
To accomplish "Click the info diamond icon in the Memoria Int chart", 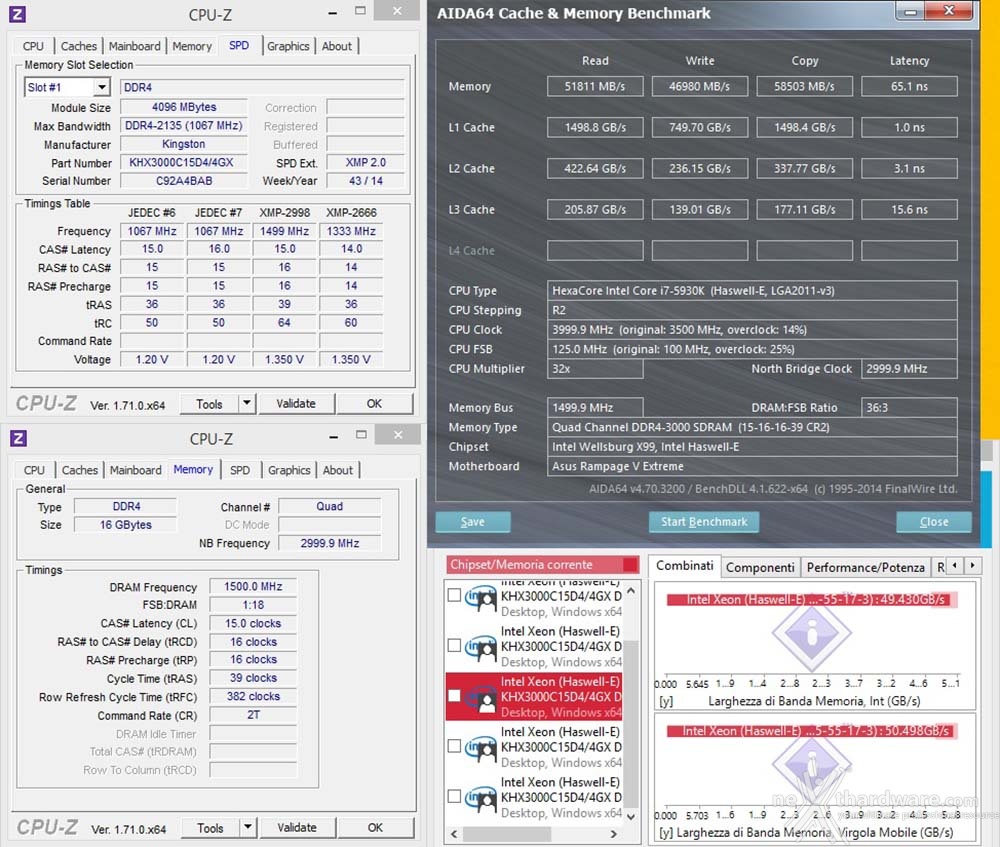I will [x=812, y=633].
